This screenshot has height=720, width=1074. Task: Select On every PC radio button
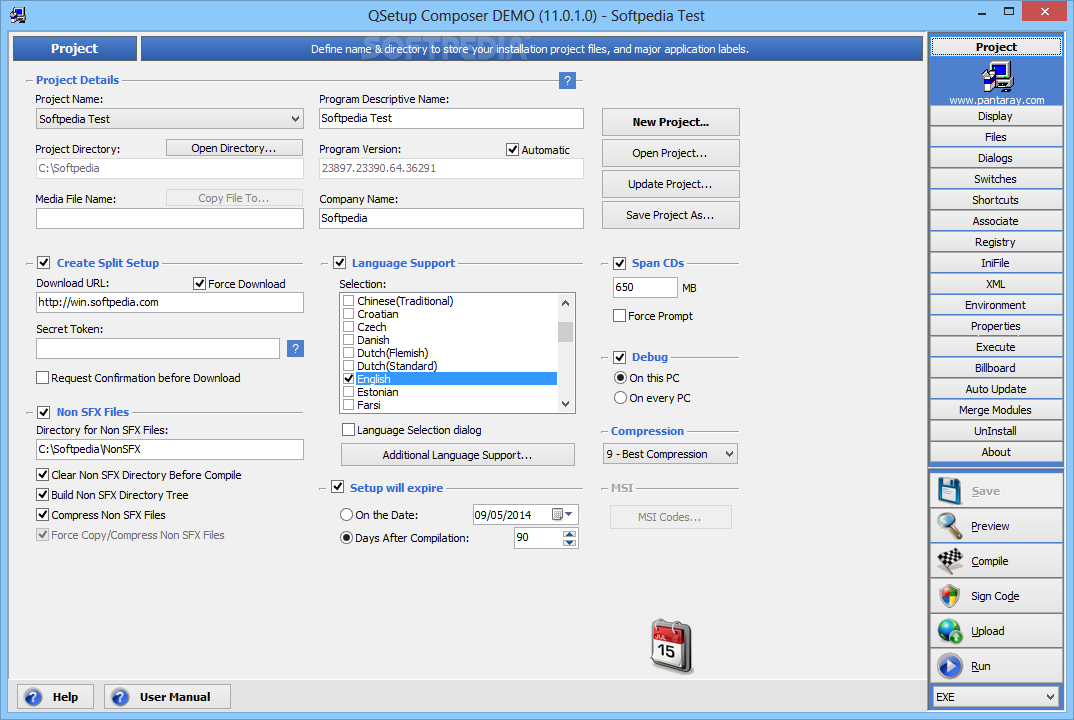pos(620,397)
